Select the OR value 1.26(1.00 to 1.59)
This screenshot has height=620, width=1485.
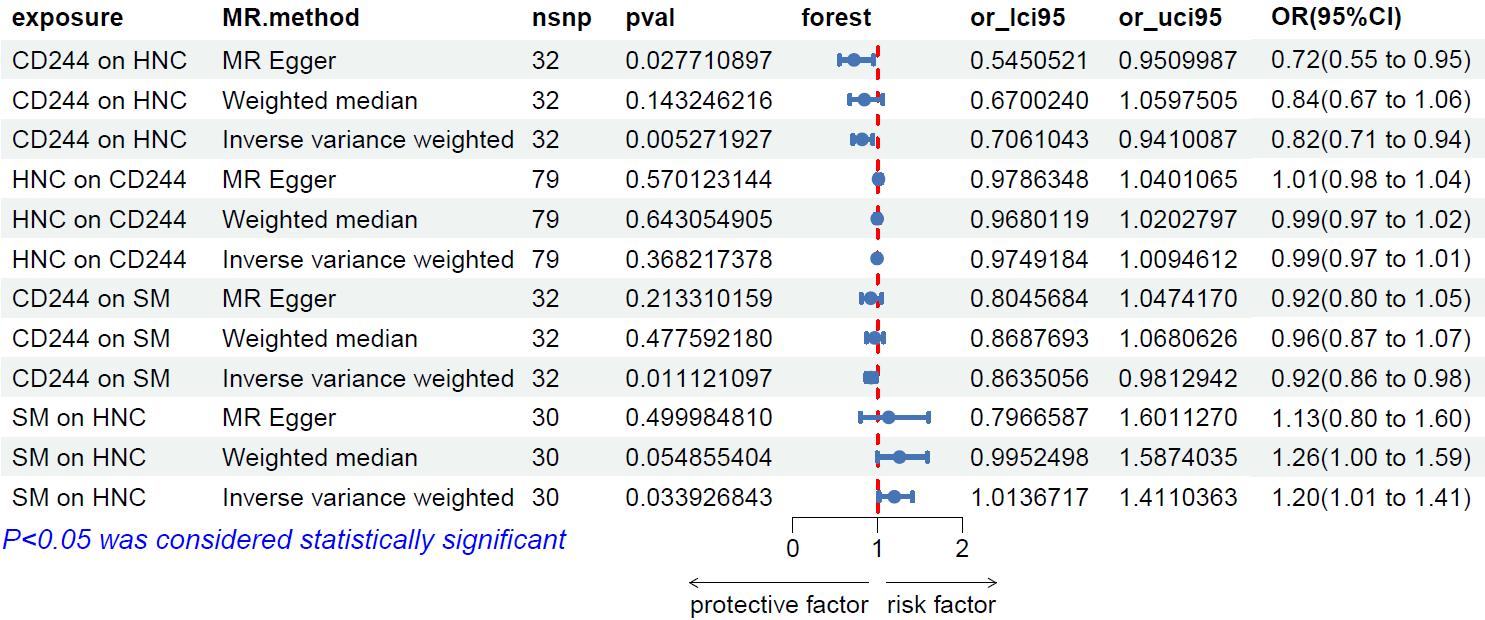point(1370,458)
